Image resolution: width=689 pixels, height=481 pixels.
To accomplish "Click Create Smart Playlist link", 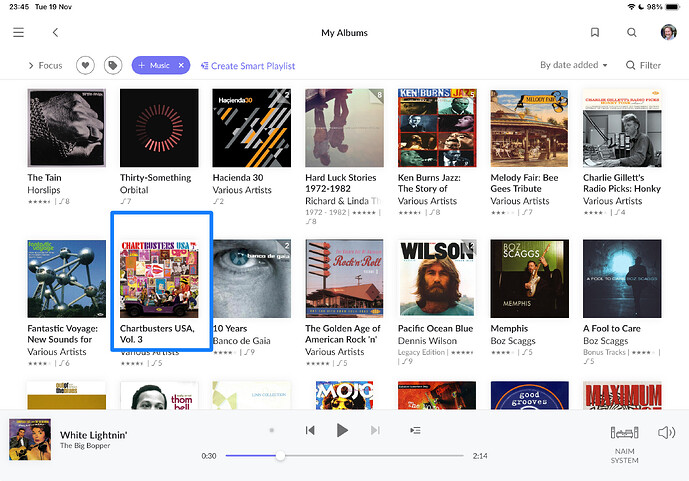I will tap(248, 66).
